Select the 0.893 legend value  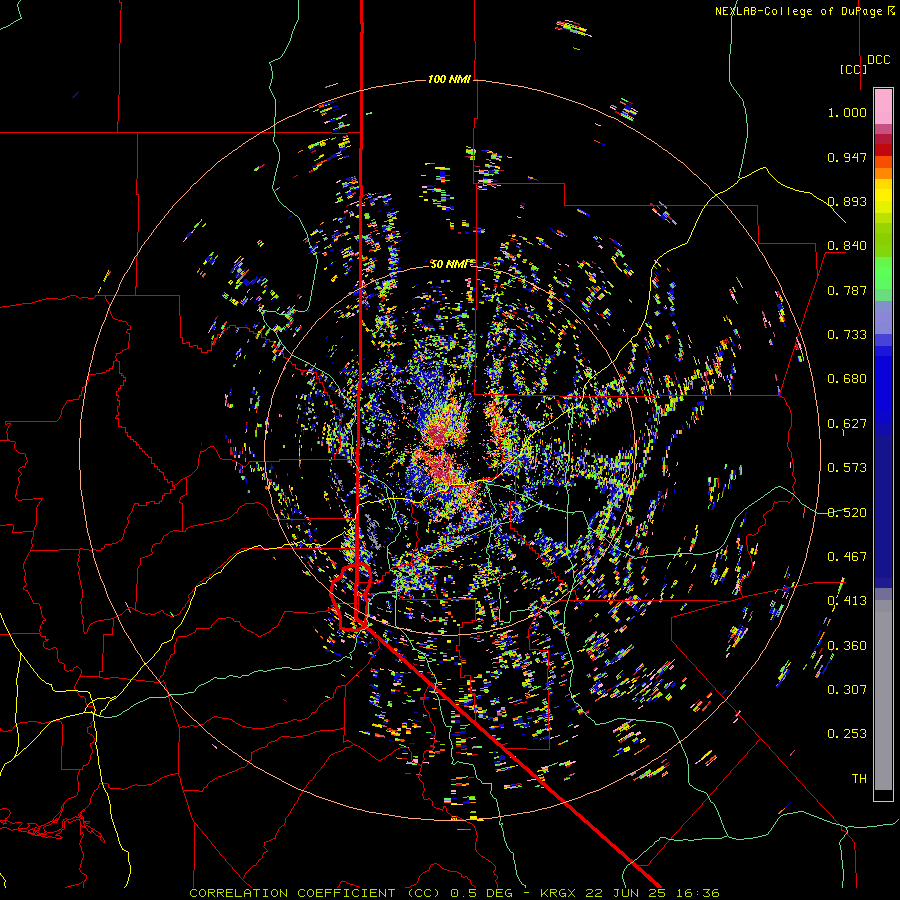click(x=847, y=201)
